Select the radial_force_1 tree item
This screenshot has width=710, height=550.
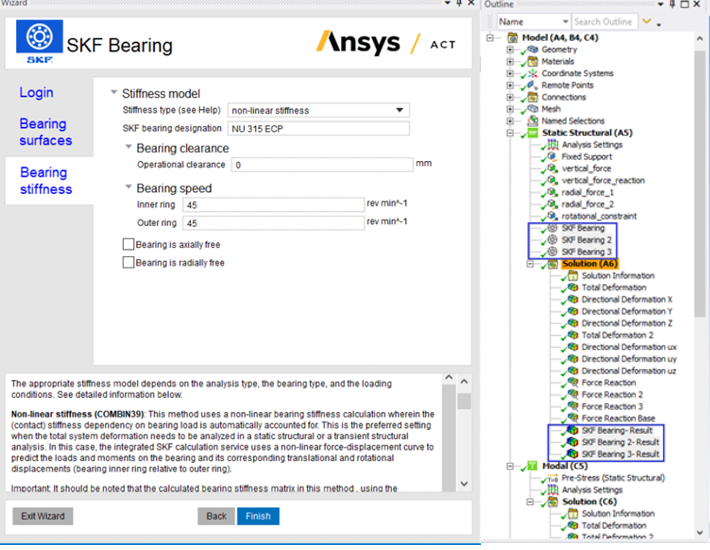click(588, 192)
